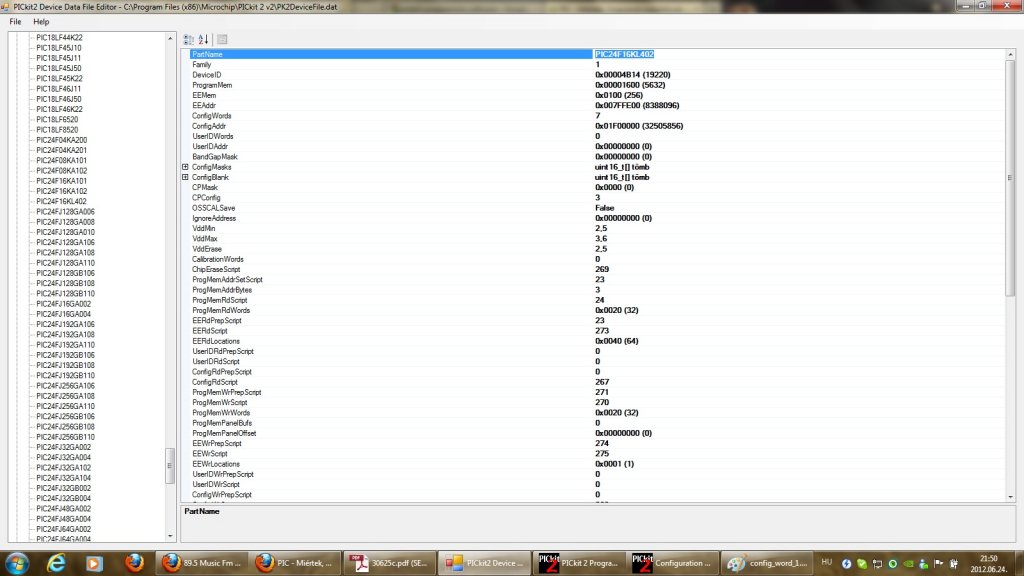Select PIC24F16KA101 device entry

coord(61,181)
